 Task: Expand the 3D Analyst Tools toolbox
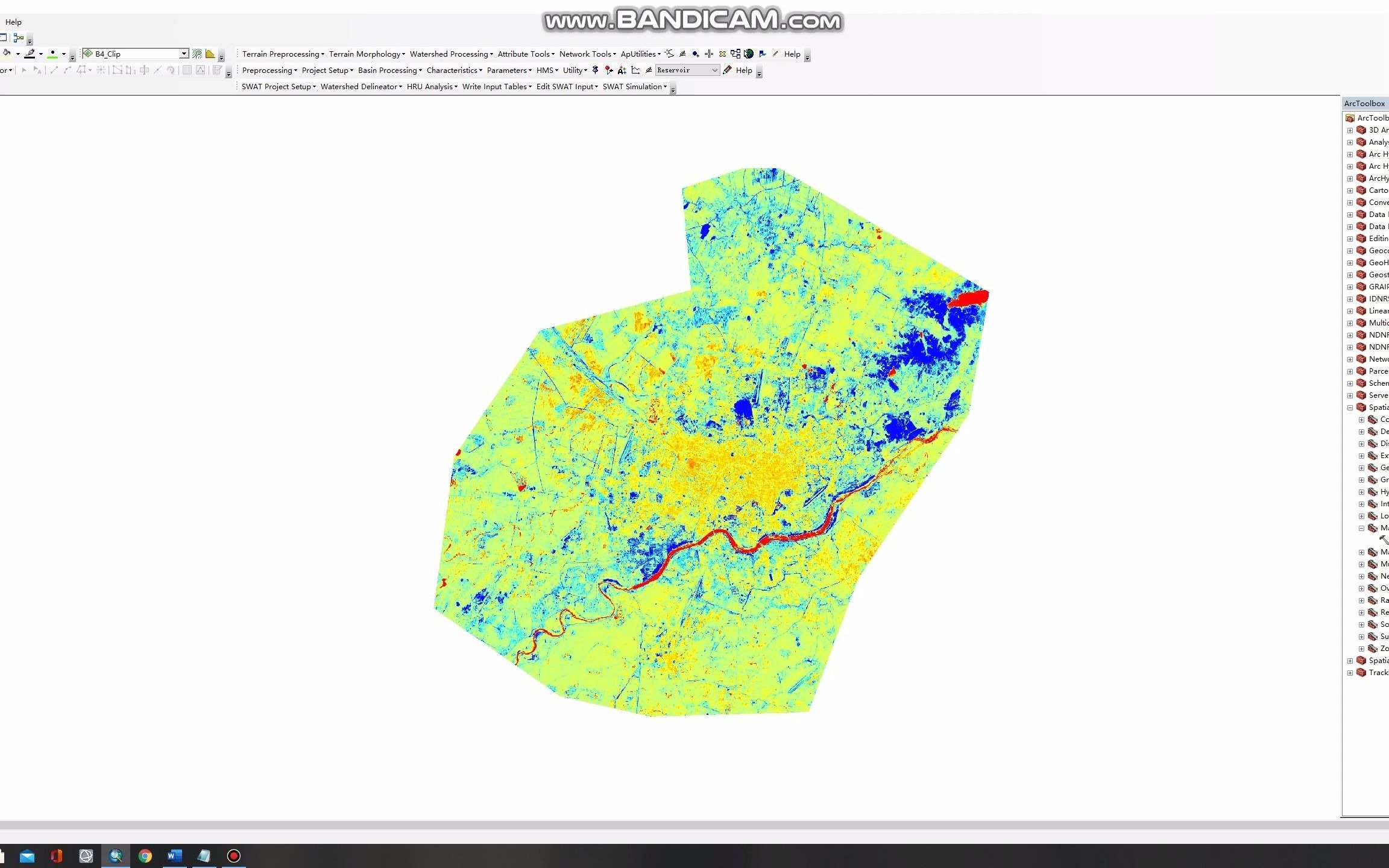tap(1350, 130)
